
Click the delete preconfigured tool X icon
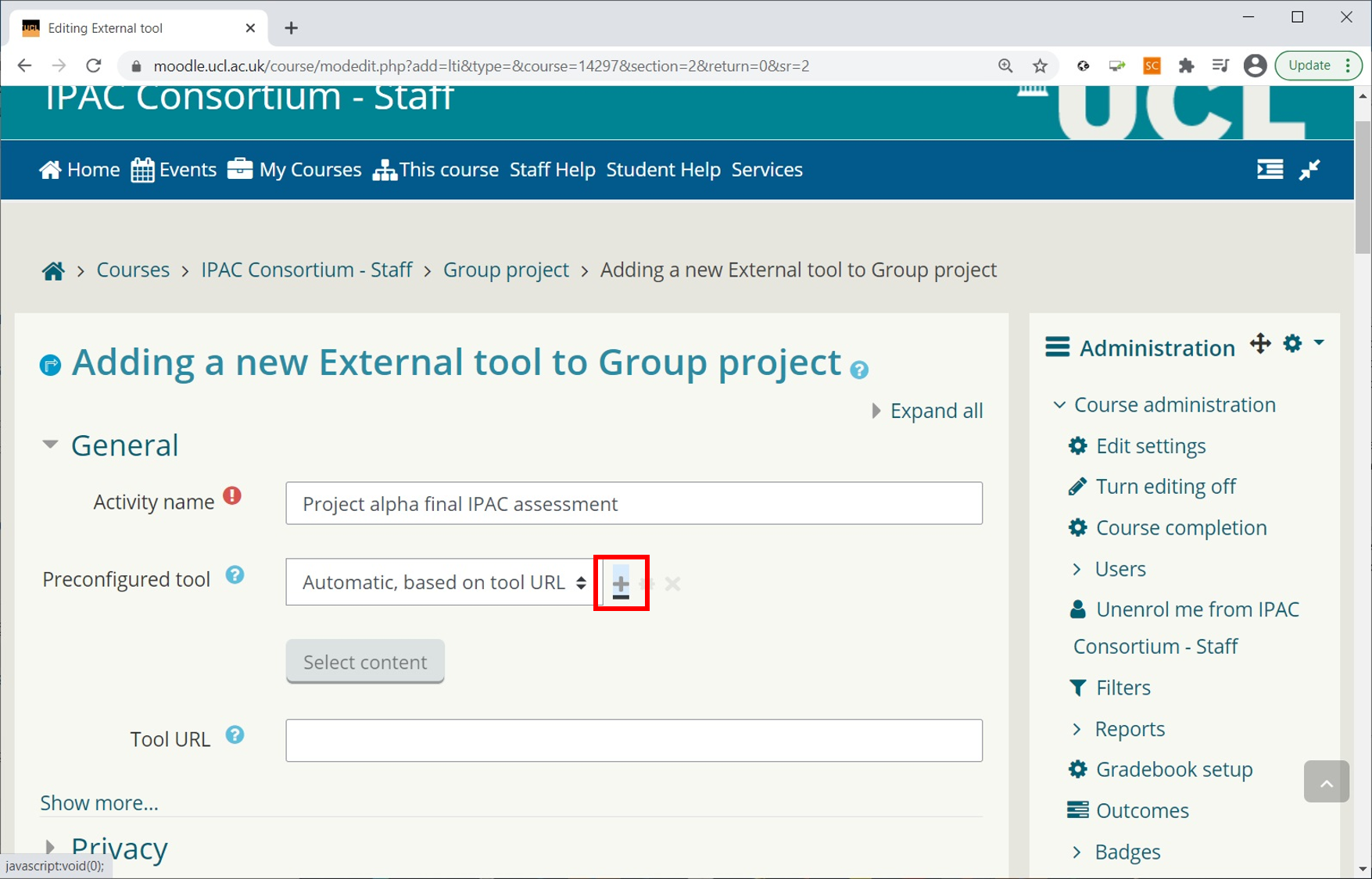coord(672,584)
